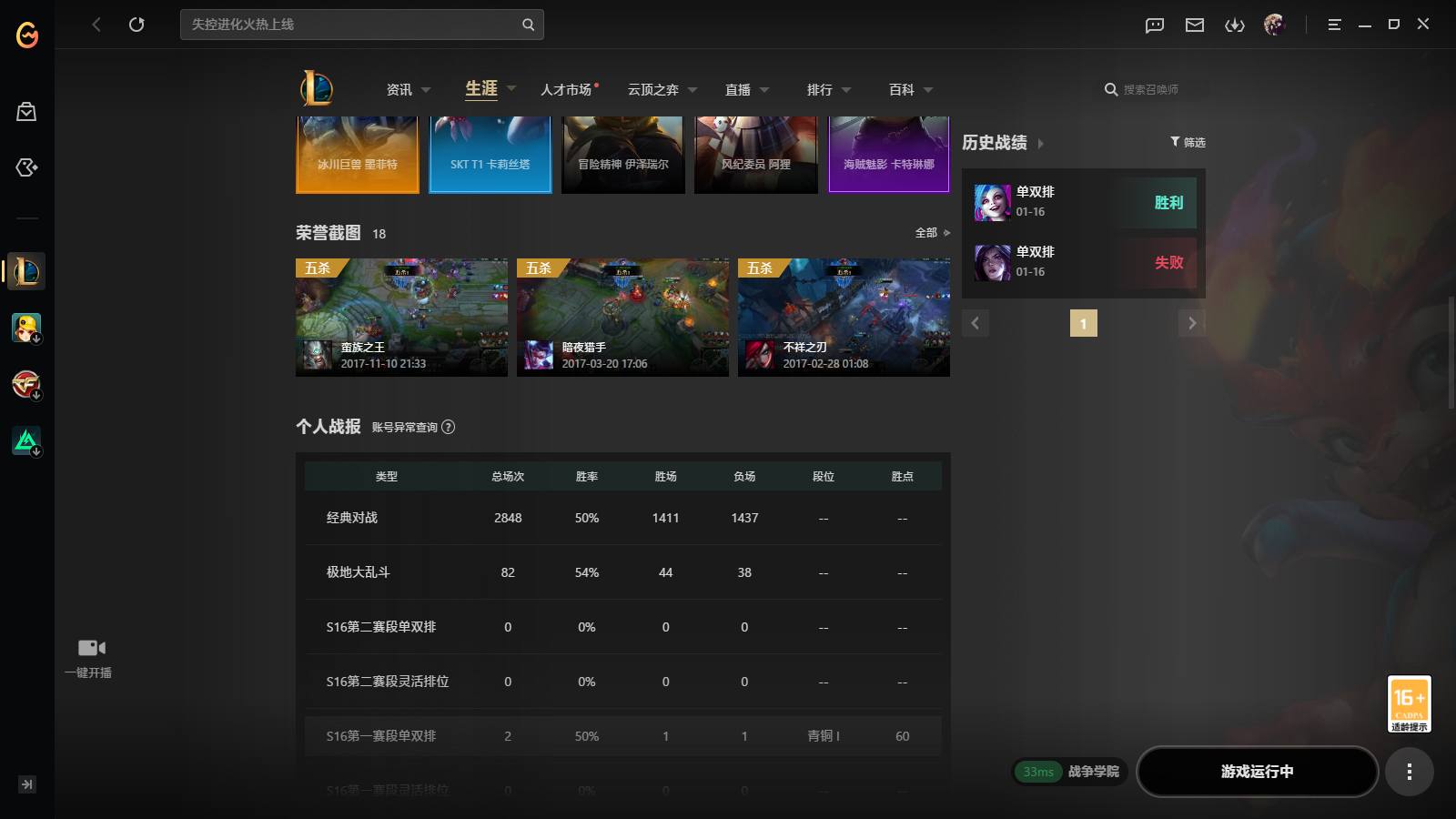Click the 胜率 column header
This screenshot has height=819, width=1456.
point(587,476)
